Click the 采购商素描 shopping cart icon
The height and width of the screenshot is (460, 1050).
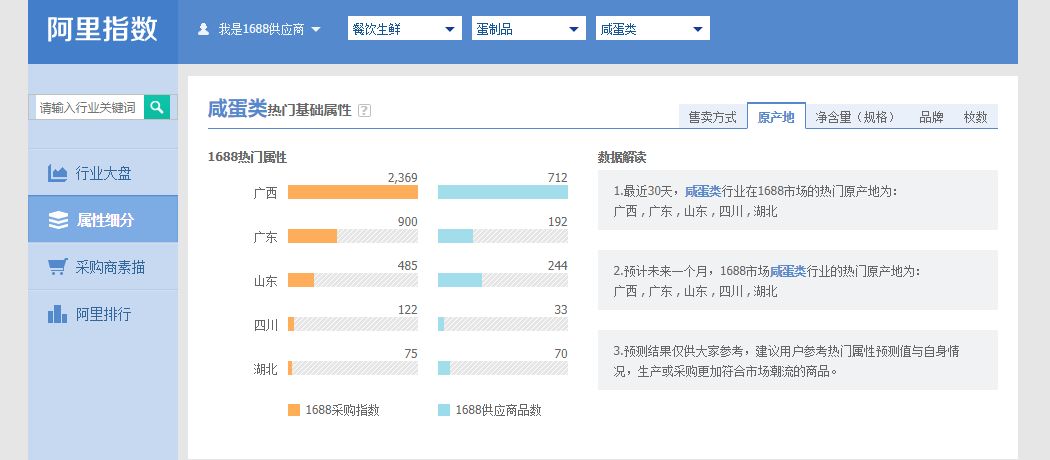58,267
